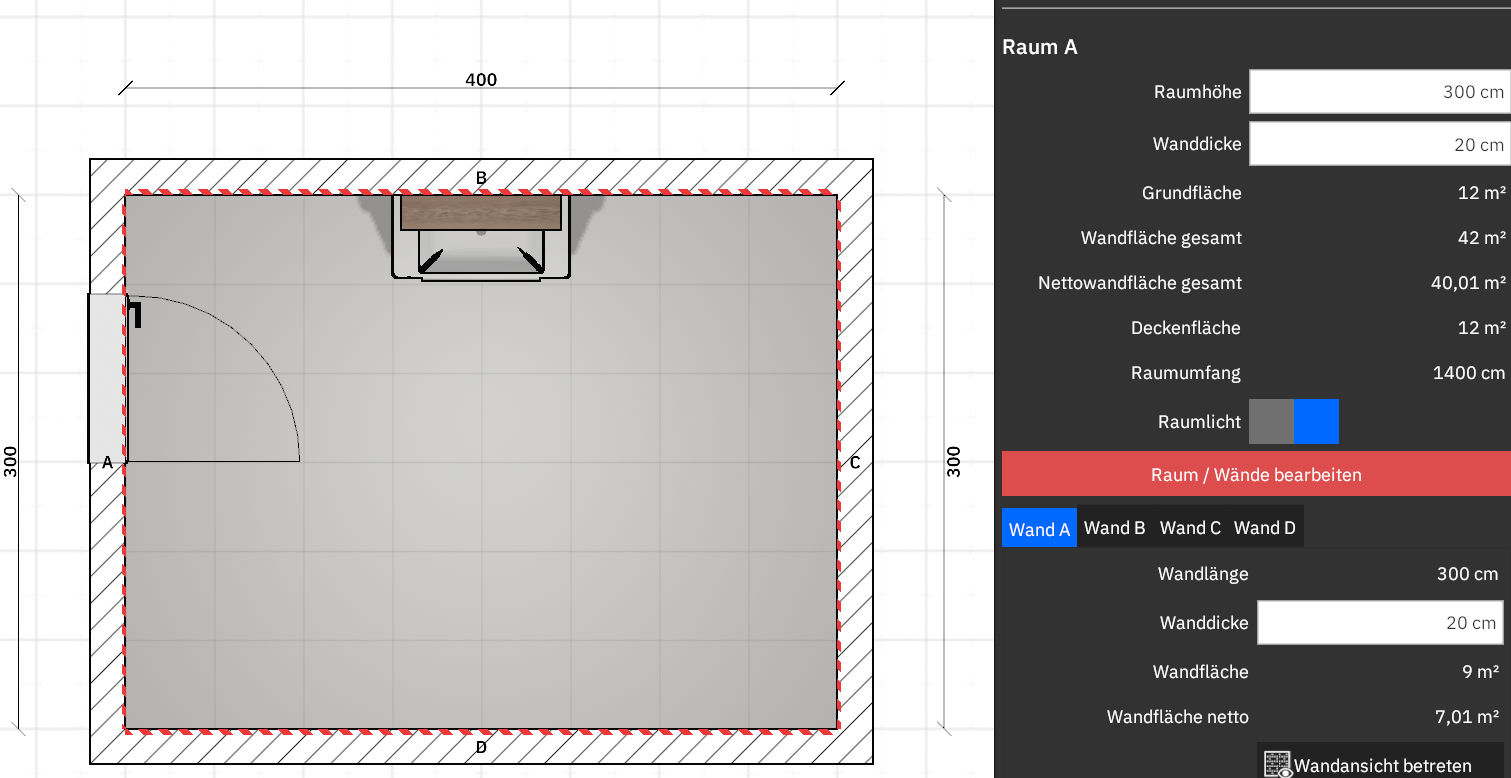Click the door handle symbol in floor plan
This screenshot has width=1511, height=778.
[x=135, y=313]
